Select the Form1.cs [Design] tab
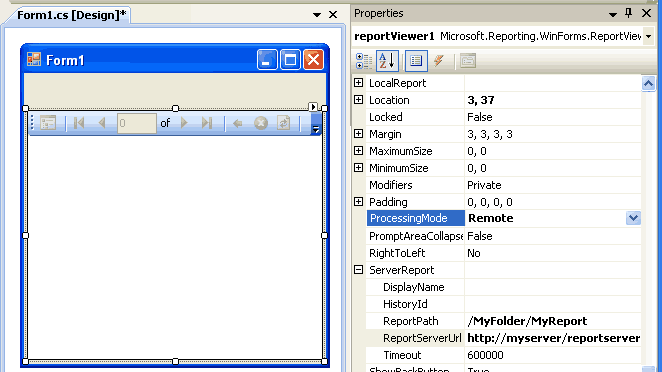 tap(71, 15)
